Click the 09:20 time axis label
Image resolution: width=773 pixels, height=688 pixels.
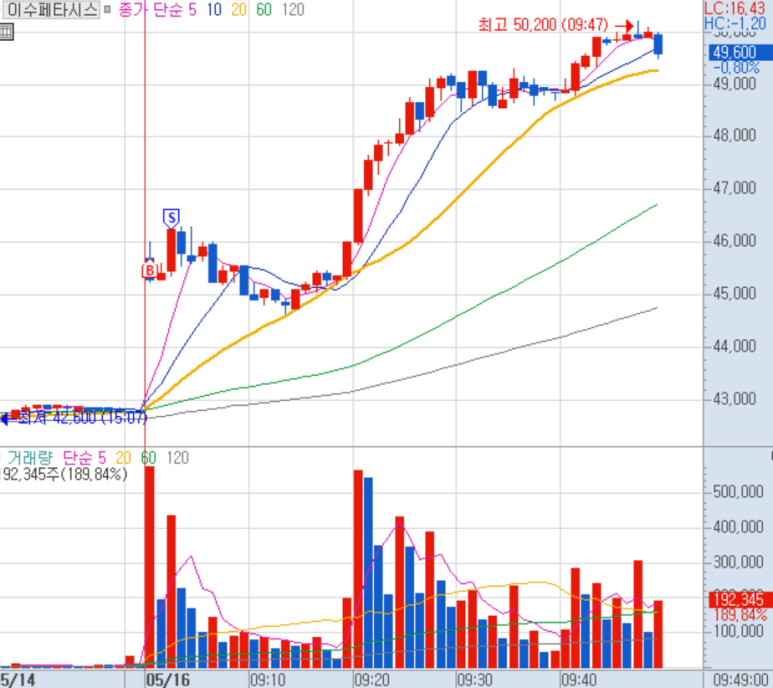click(372, 680)
